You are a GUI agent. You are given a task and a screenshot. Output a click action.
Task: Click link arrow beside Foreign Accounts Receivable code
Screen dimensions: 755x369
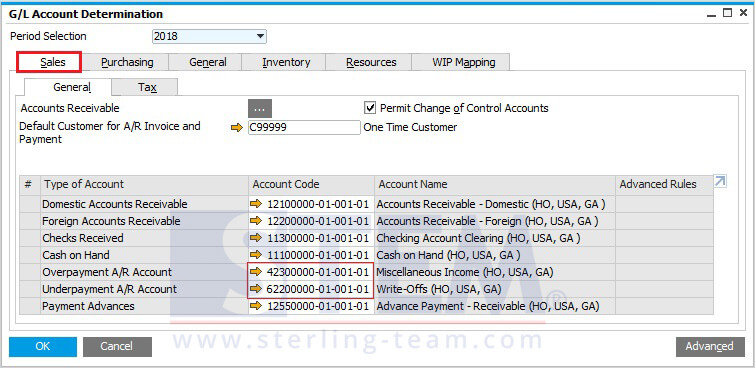point(256,221)
